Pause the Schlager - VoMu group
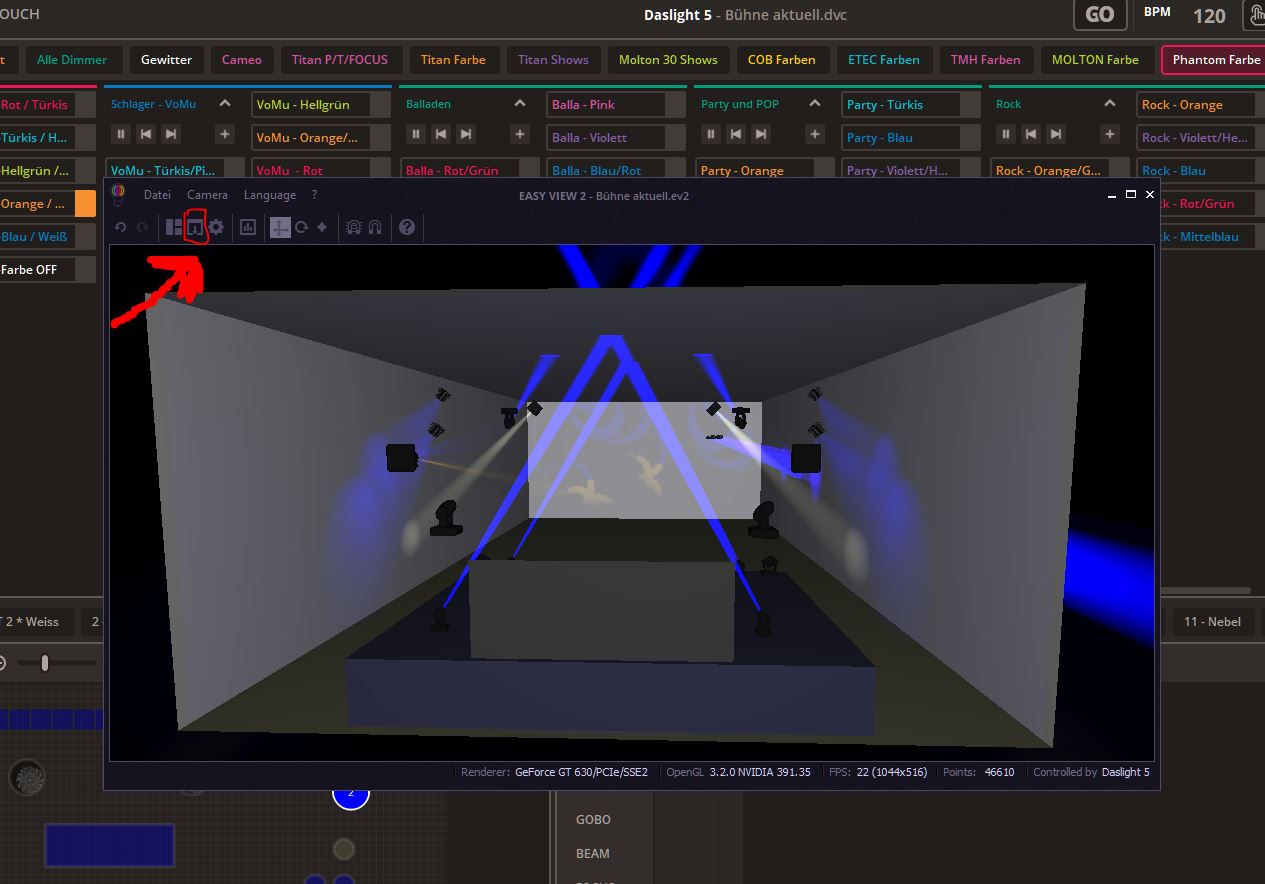Viewport: 1265px width, 884px height. [x=120, y=134]
